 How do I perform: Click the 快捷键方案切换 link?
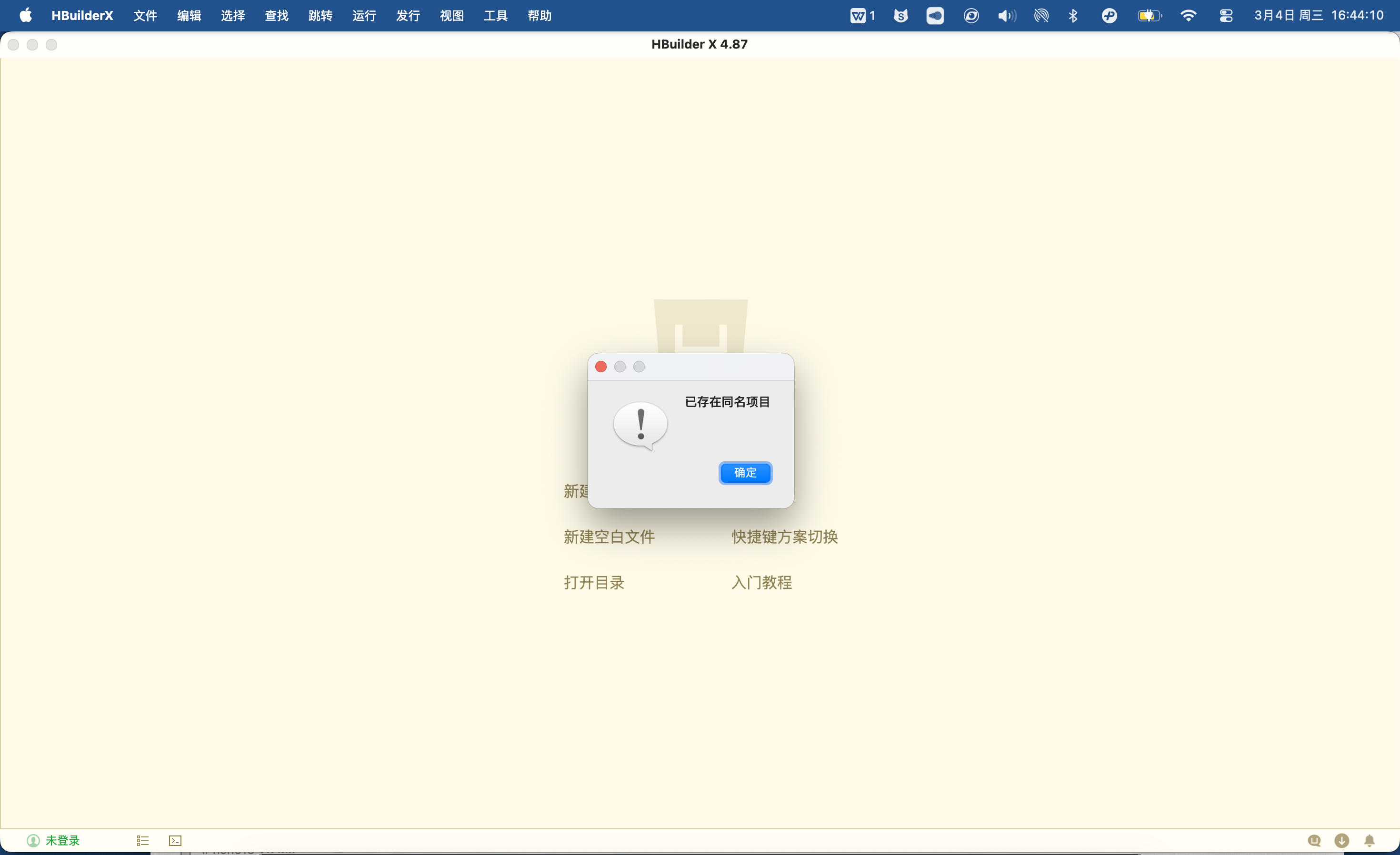point(785,537)
